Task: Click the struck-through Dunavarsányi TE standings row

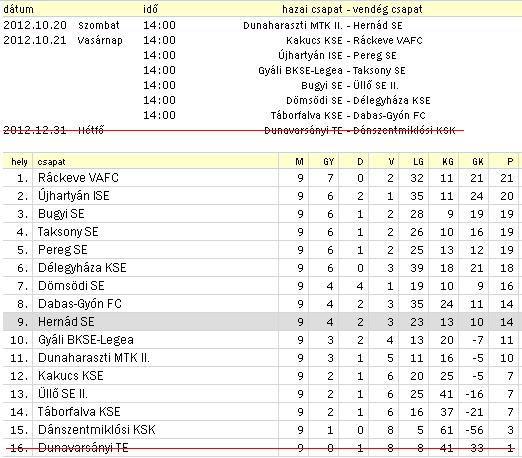Action: (x=261, y=448)
